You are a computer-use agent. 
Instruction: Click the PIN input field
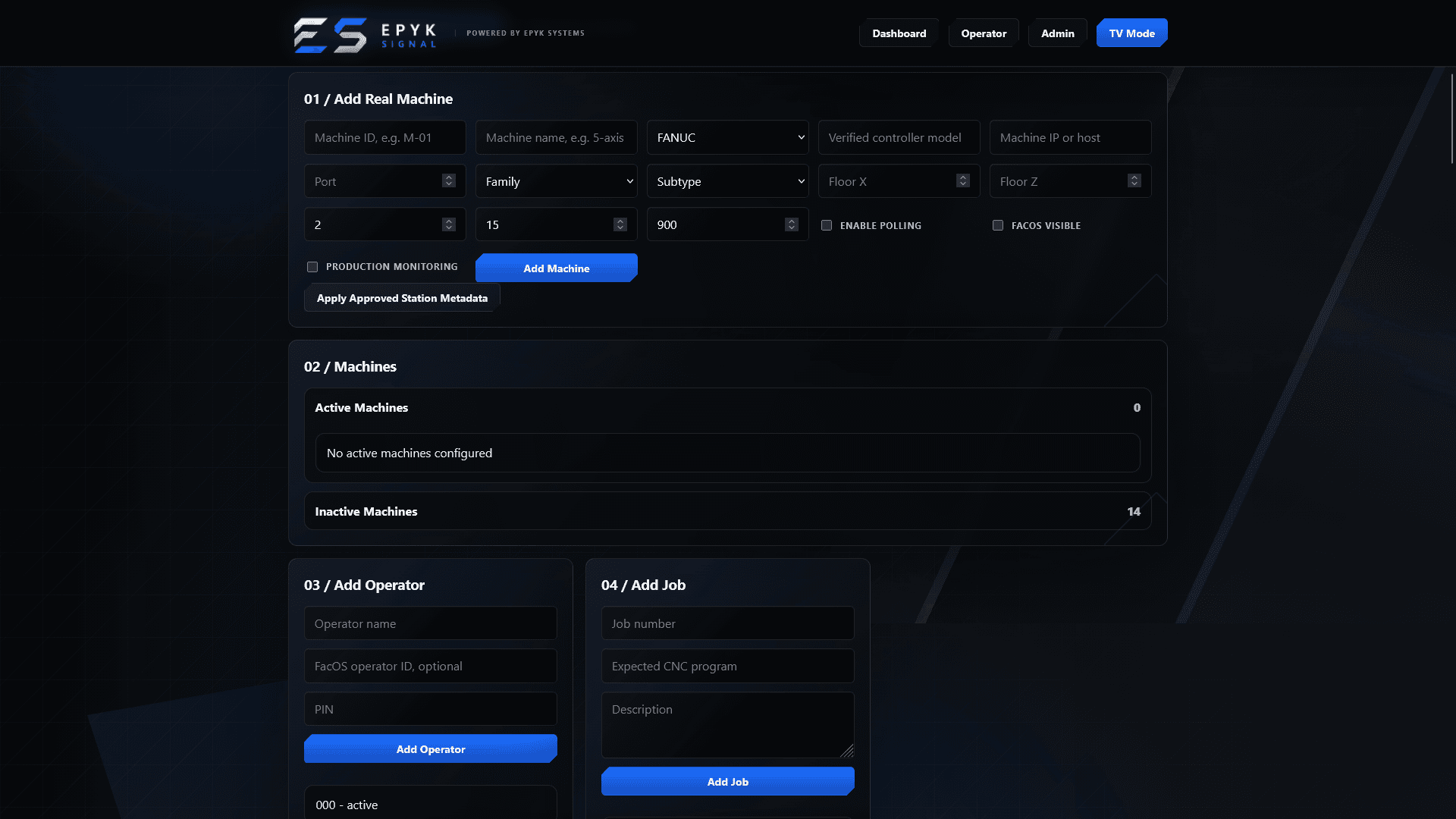tap(431, 709)
